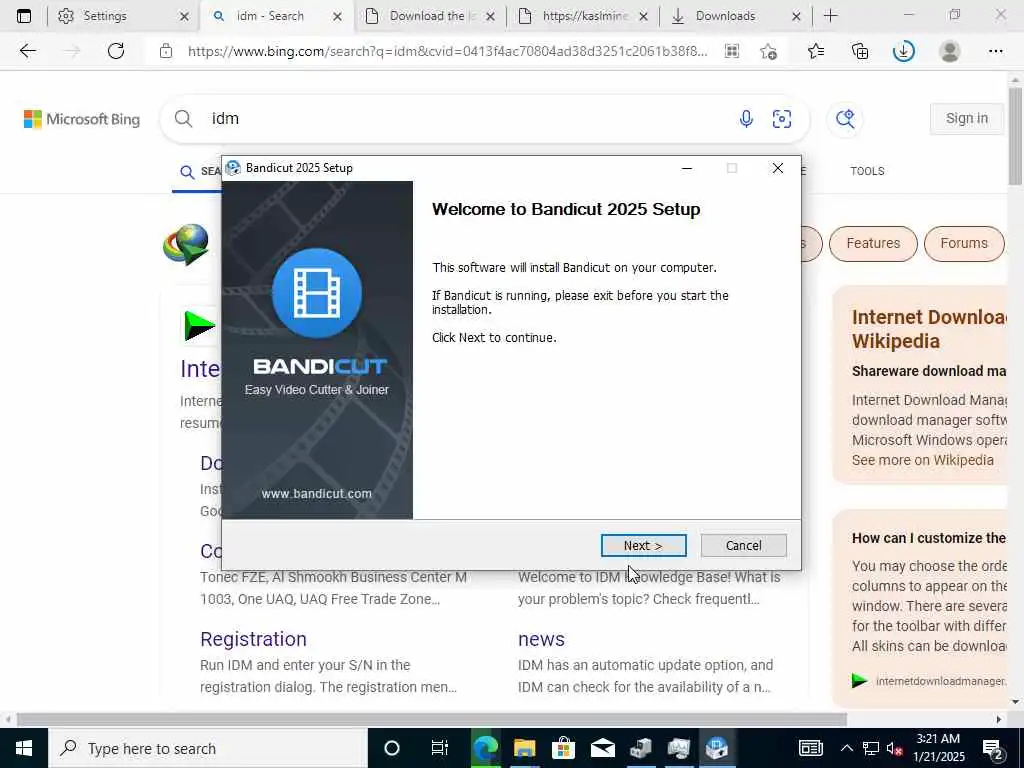Click the address bar URL
Viewport: 1024px width, 768px height.
click(447, 51)
